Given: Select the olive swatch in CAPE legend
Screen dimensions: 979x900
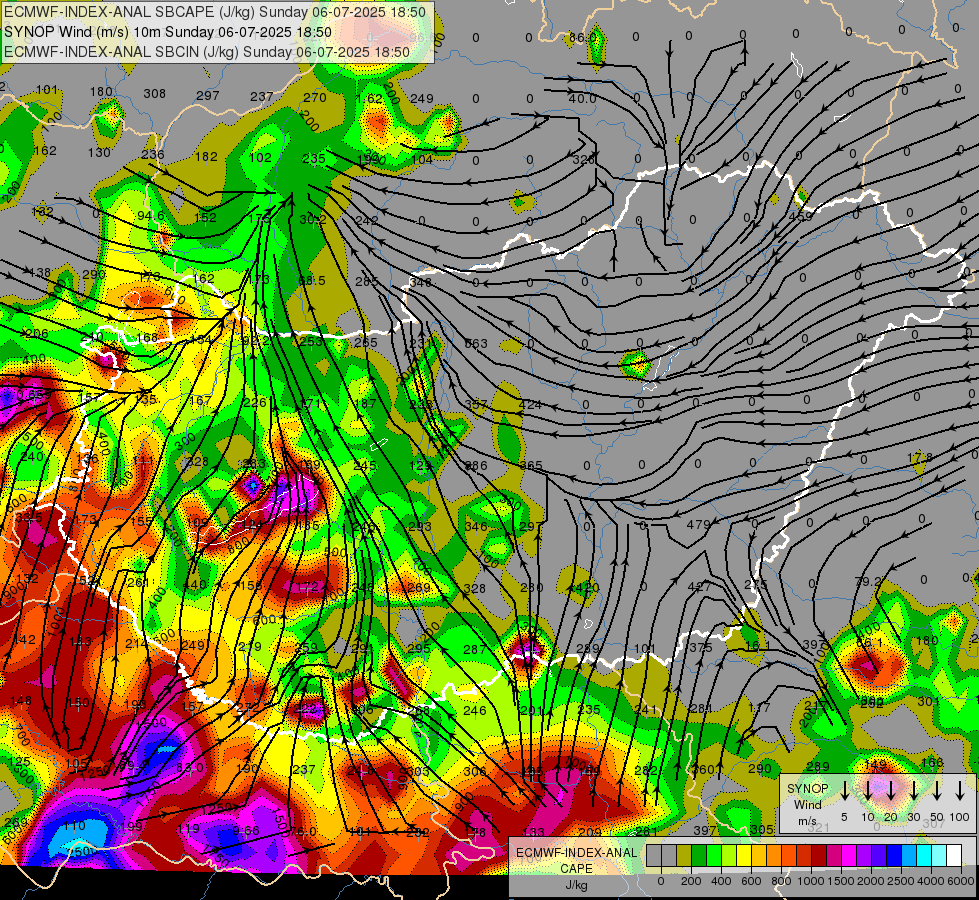Looking at the screenshot, I should 684,855.
